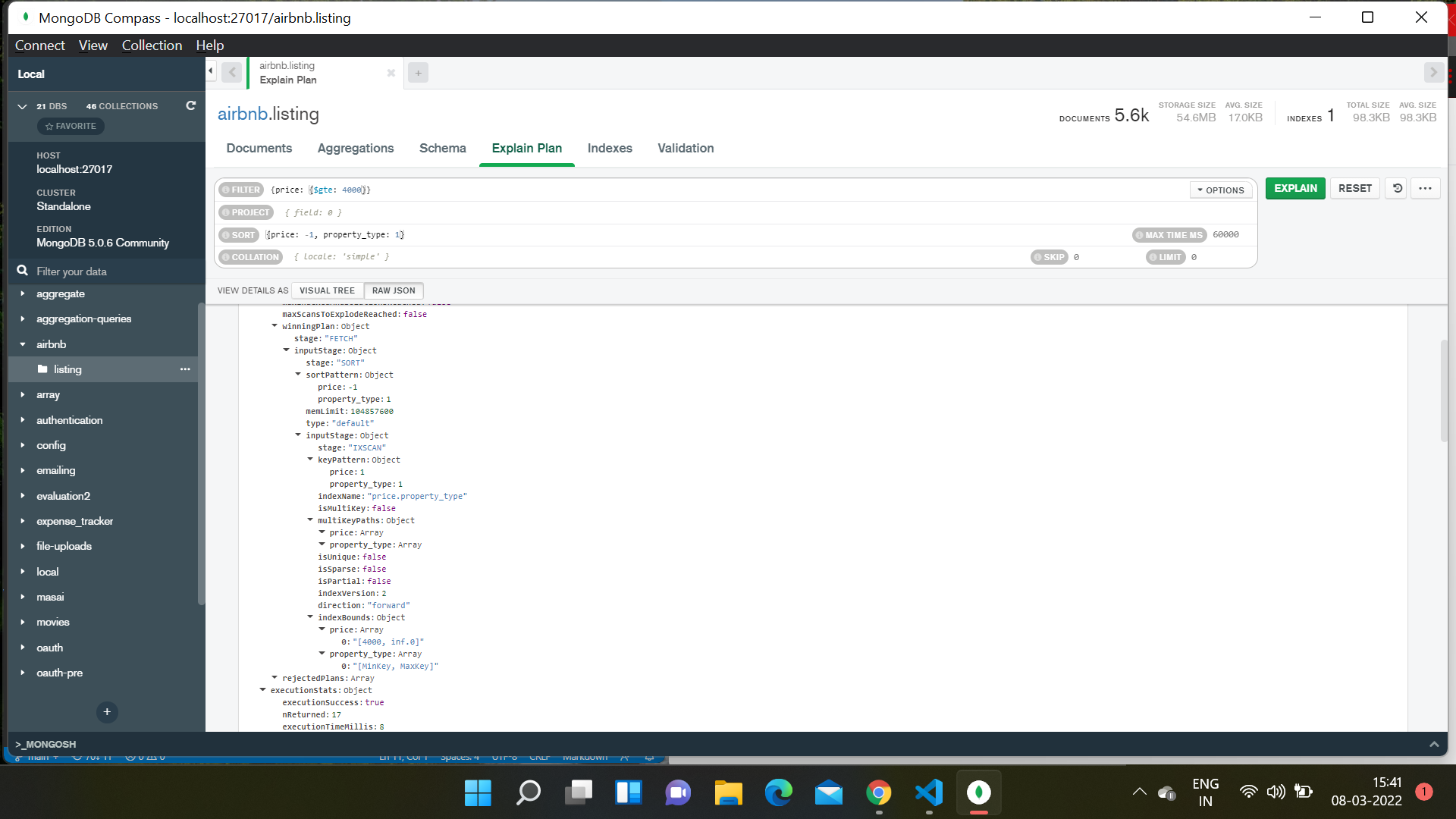Collapse the winningPlan object
1456x819 pixels.
pyautogui.click(x=275, y=326)
